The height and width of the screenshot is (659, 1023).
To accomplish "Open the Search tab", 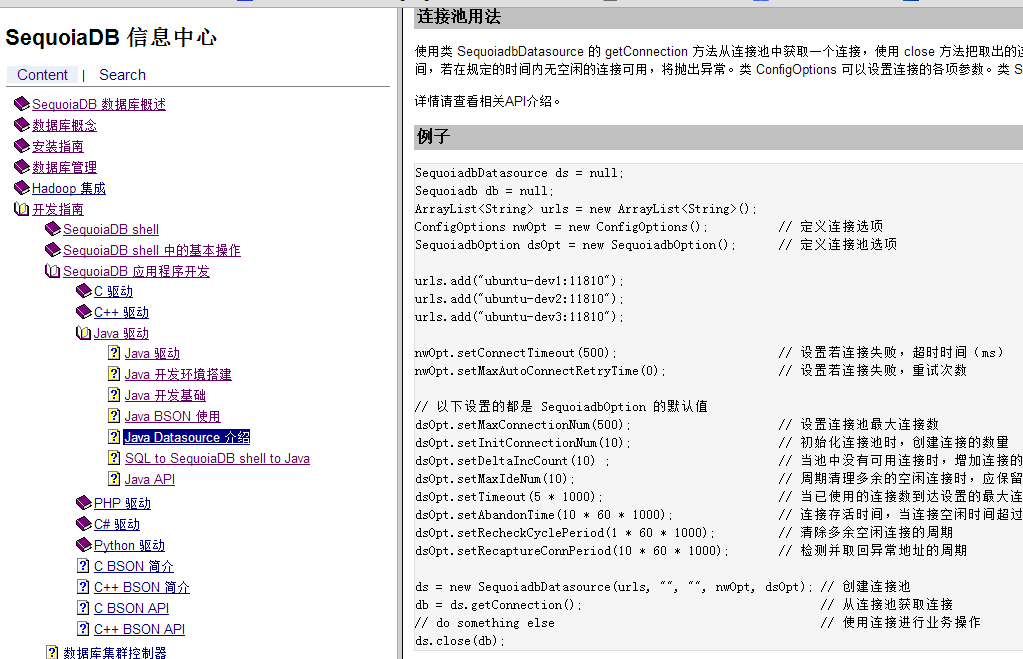I will (122, 75).
